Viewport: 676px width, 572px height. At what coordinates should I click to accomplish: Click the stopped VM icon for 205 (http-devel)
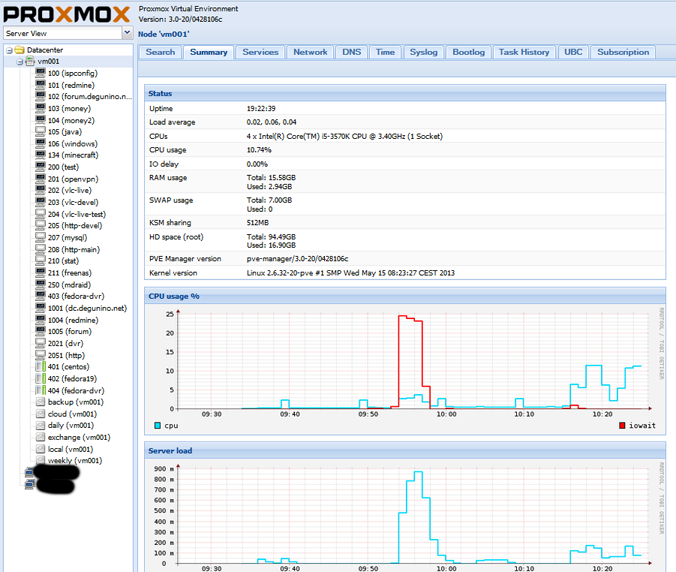[x=41, y=225]
